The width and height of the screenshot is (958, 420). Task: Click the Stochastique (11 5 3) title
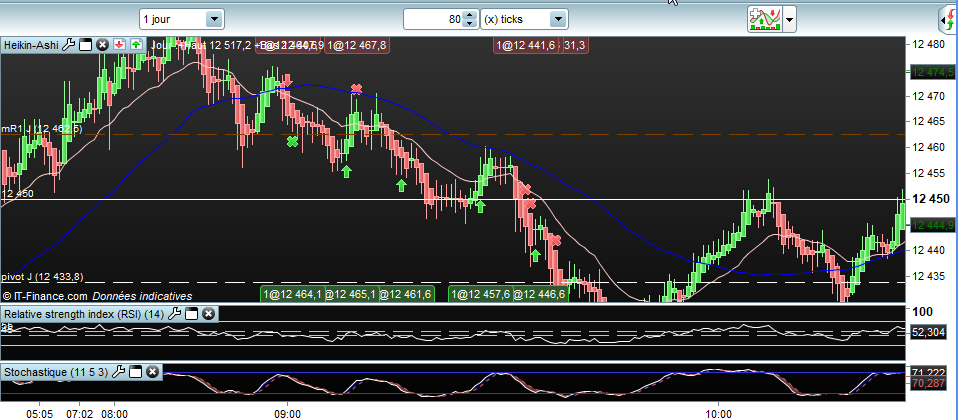[57, 372]
